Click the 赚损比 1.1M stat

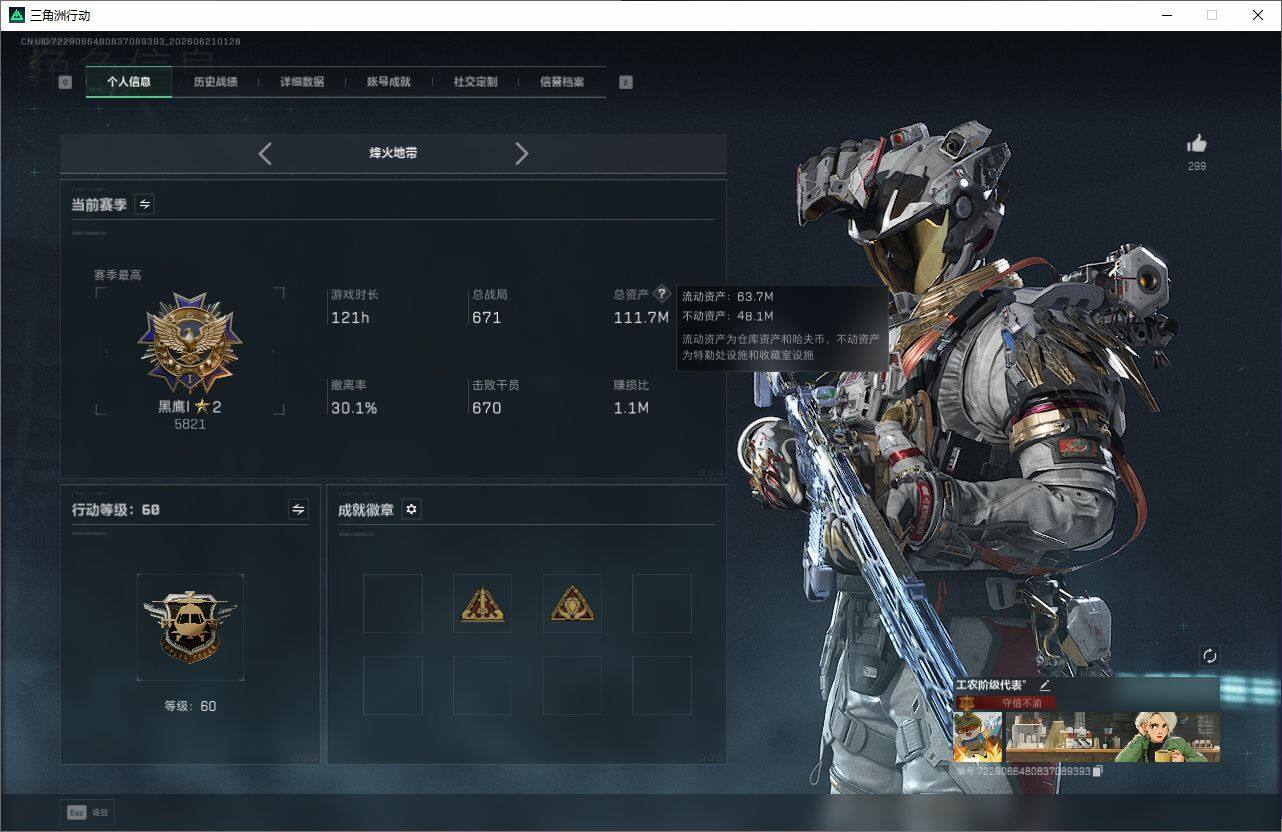(x=632, y=397)
